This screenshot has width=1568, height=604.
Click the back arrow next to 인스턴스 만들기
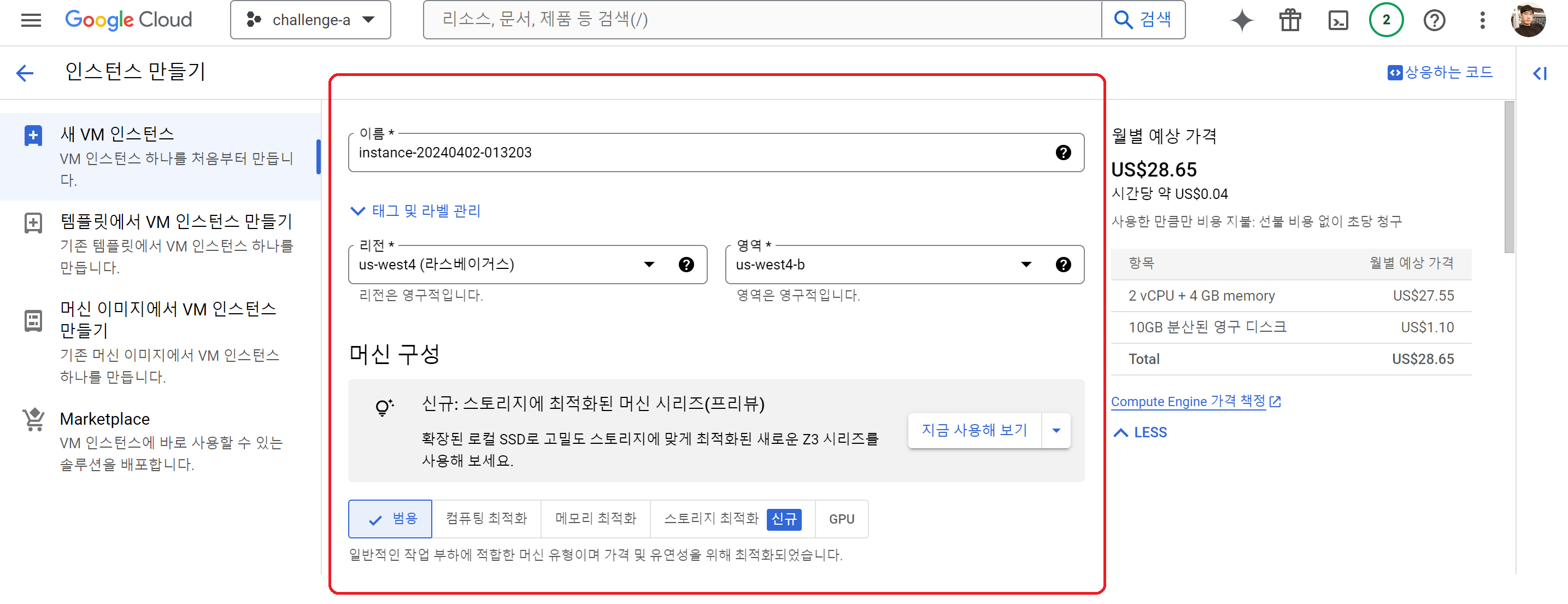tap(25, 73)
